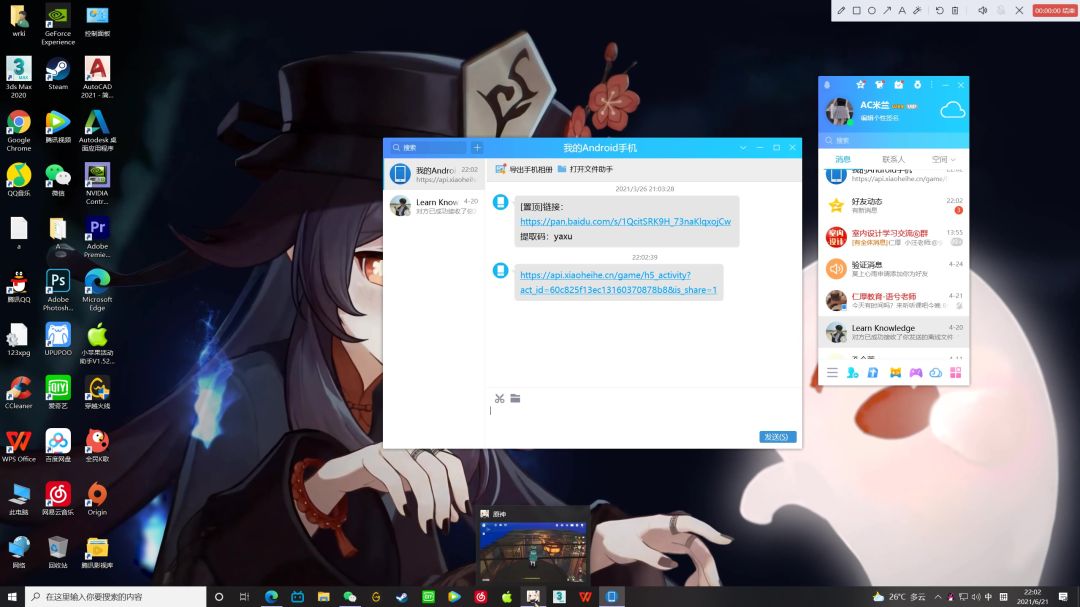Open Google Chrome desktop shortcut
Screen dimensions: 1080x607
tap(19, 131)
